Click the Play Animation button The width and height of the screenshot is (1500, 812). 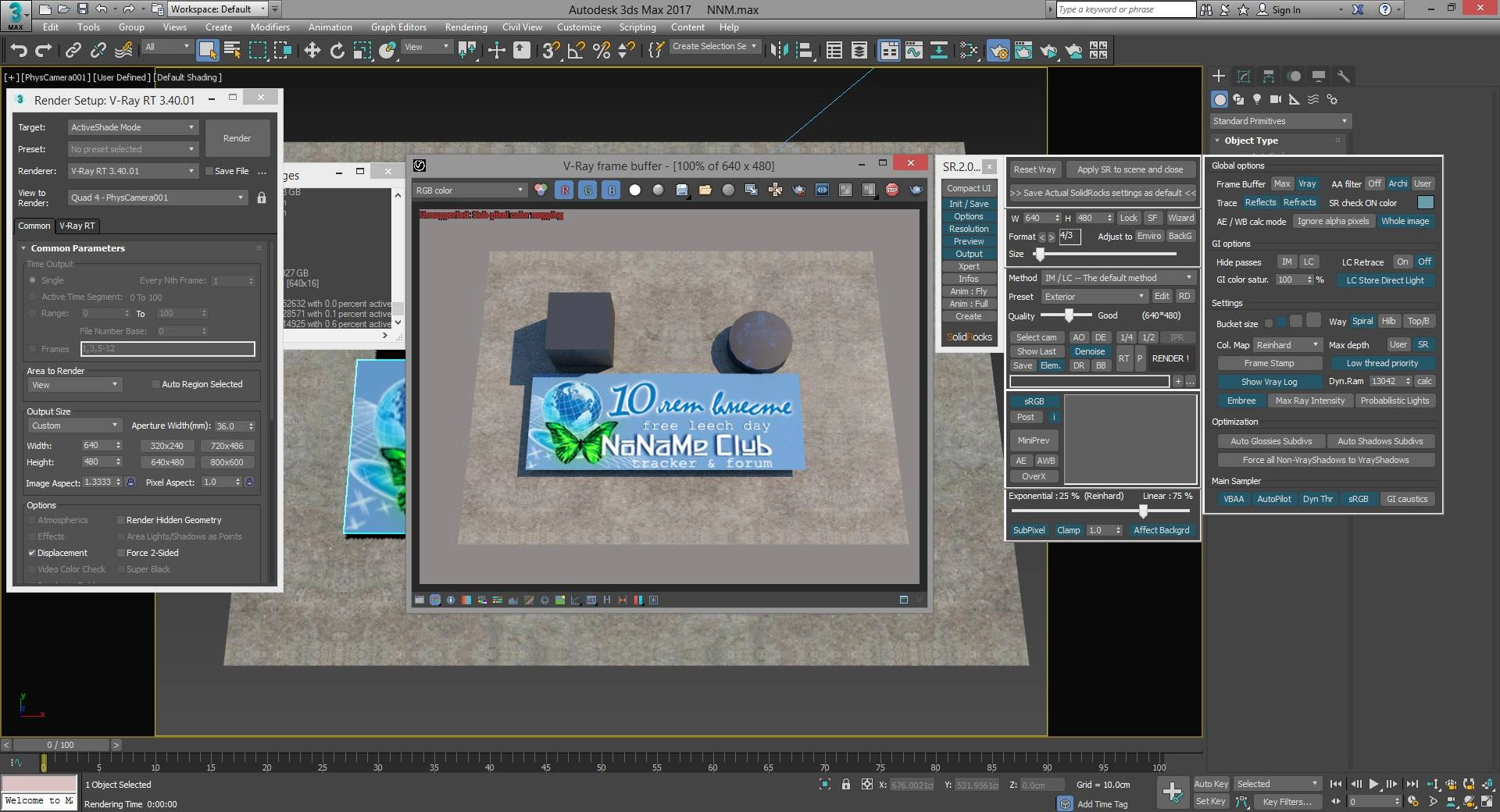pyautogui.click(x=1373, y=784)
